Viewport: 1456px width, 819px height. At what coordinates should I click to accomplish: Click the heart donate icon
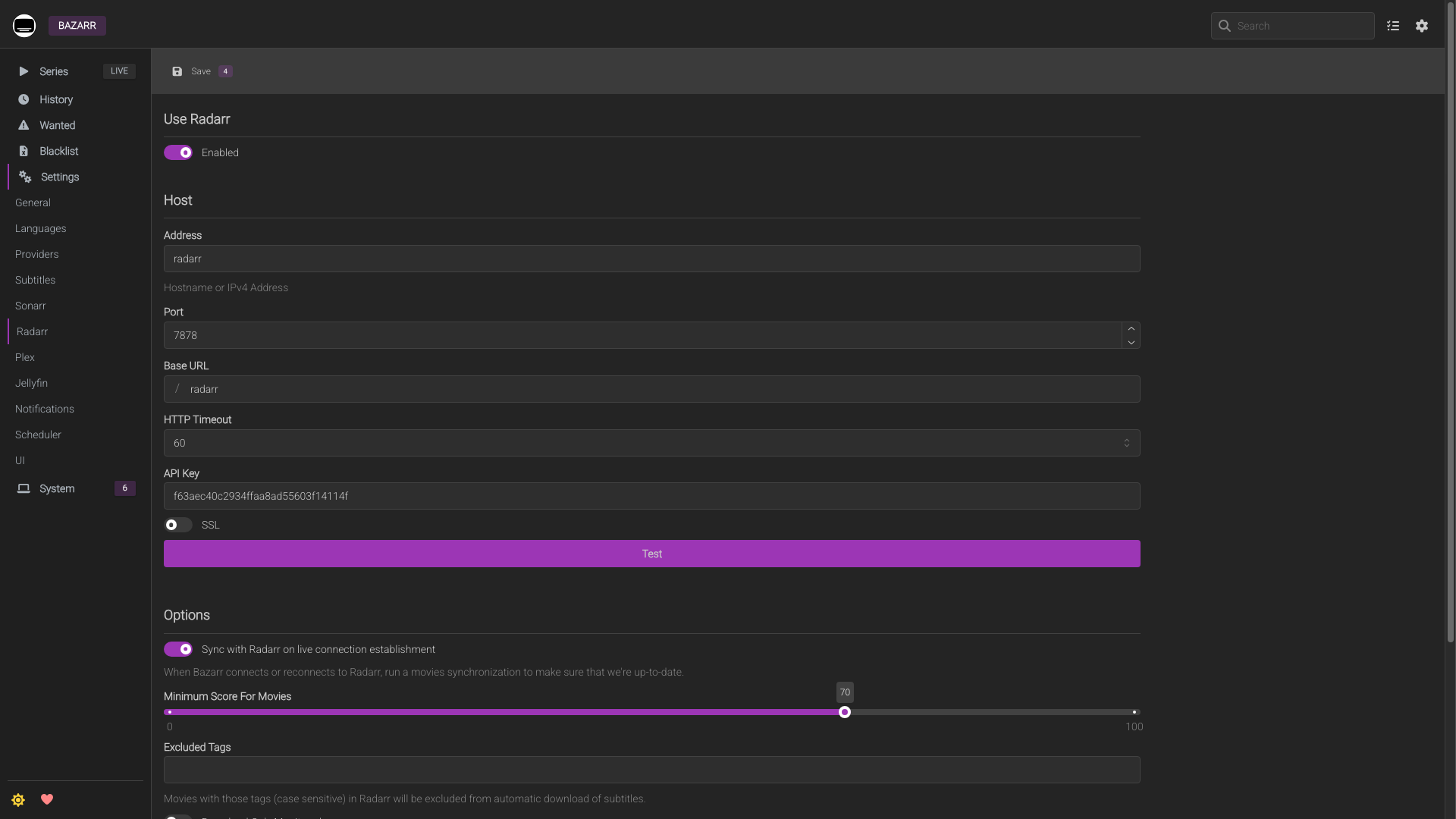pyautogui.click(x=47, y=799)
